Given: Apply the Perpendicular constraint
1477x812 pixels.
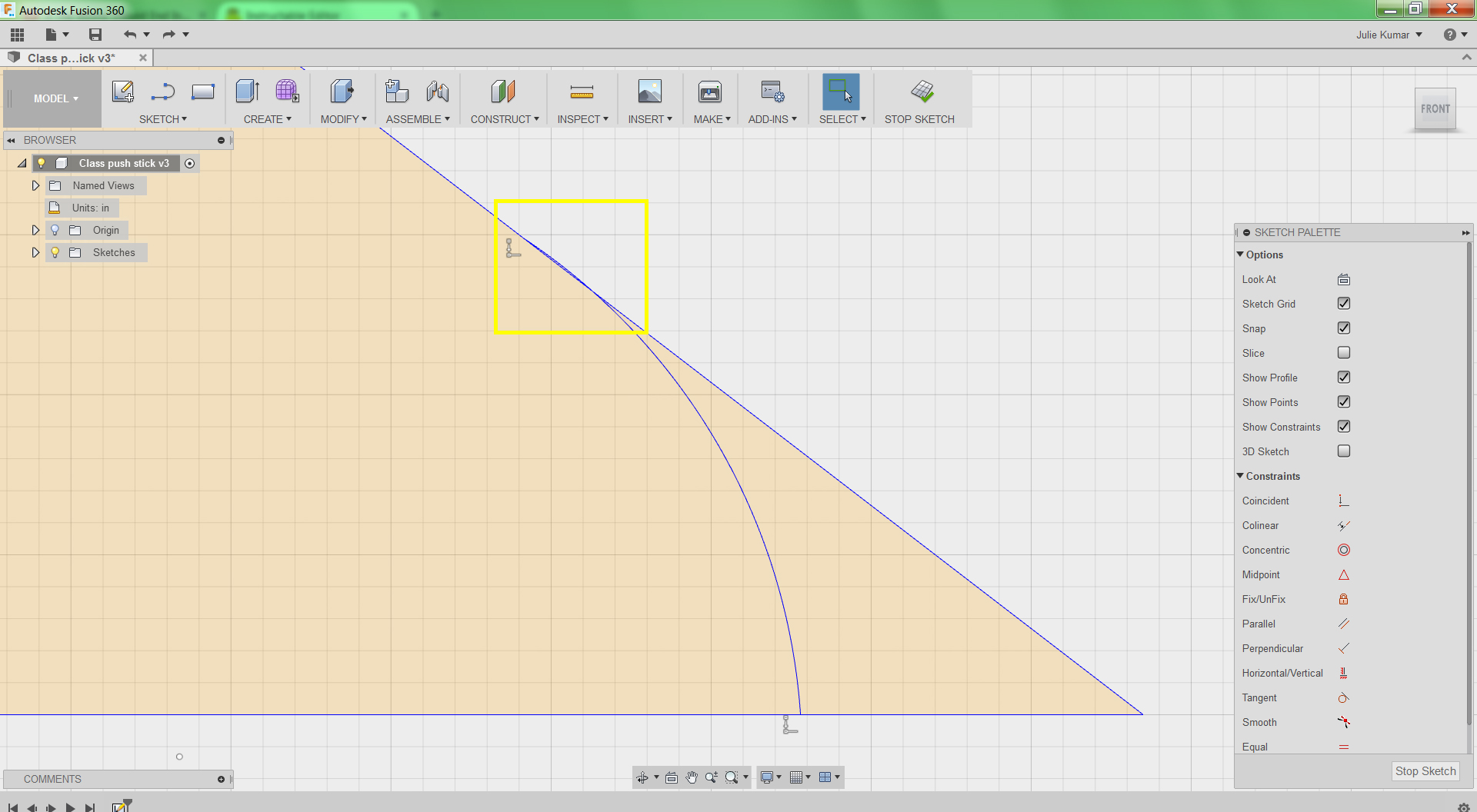Looking at the screenshot, I should 1344,648.
